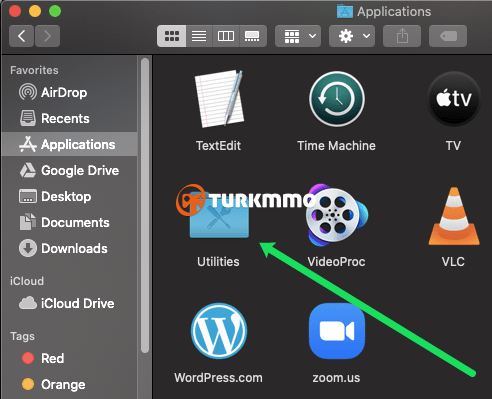Image resolution: width=492 pixels, height=399 pixels.
Task: Select the Time Machine app icon
Action: 337,99
